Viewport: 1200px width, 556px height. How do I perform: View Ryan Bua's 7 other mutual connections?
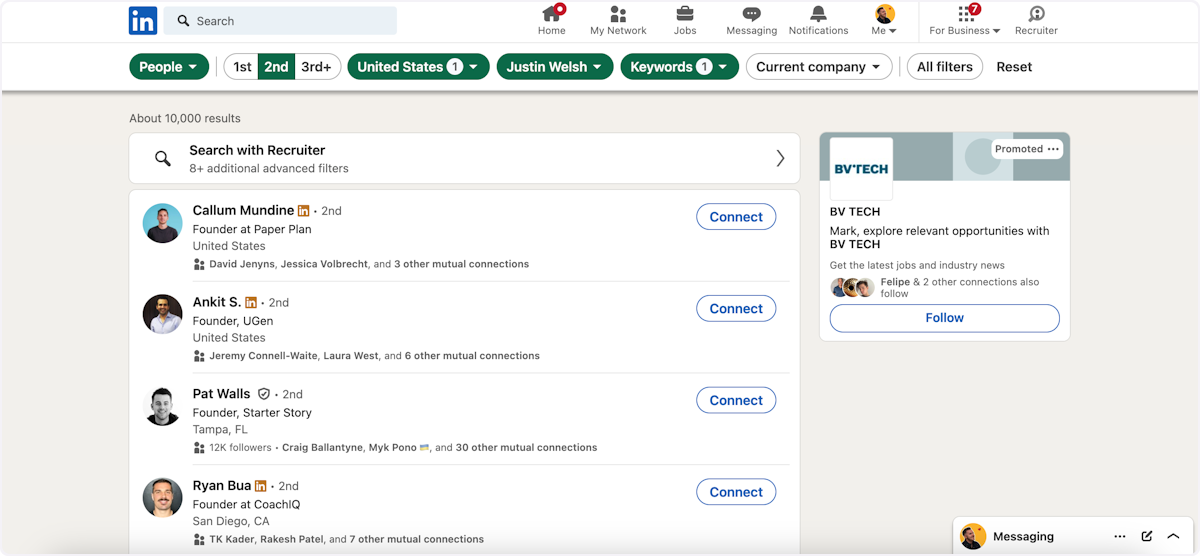point(416,540)
